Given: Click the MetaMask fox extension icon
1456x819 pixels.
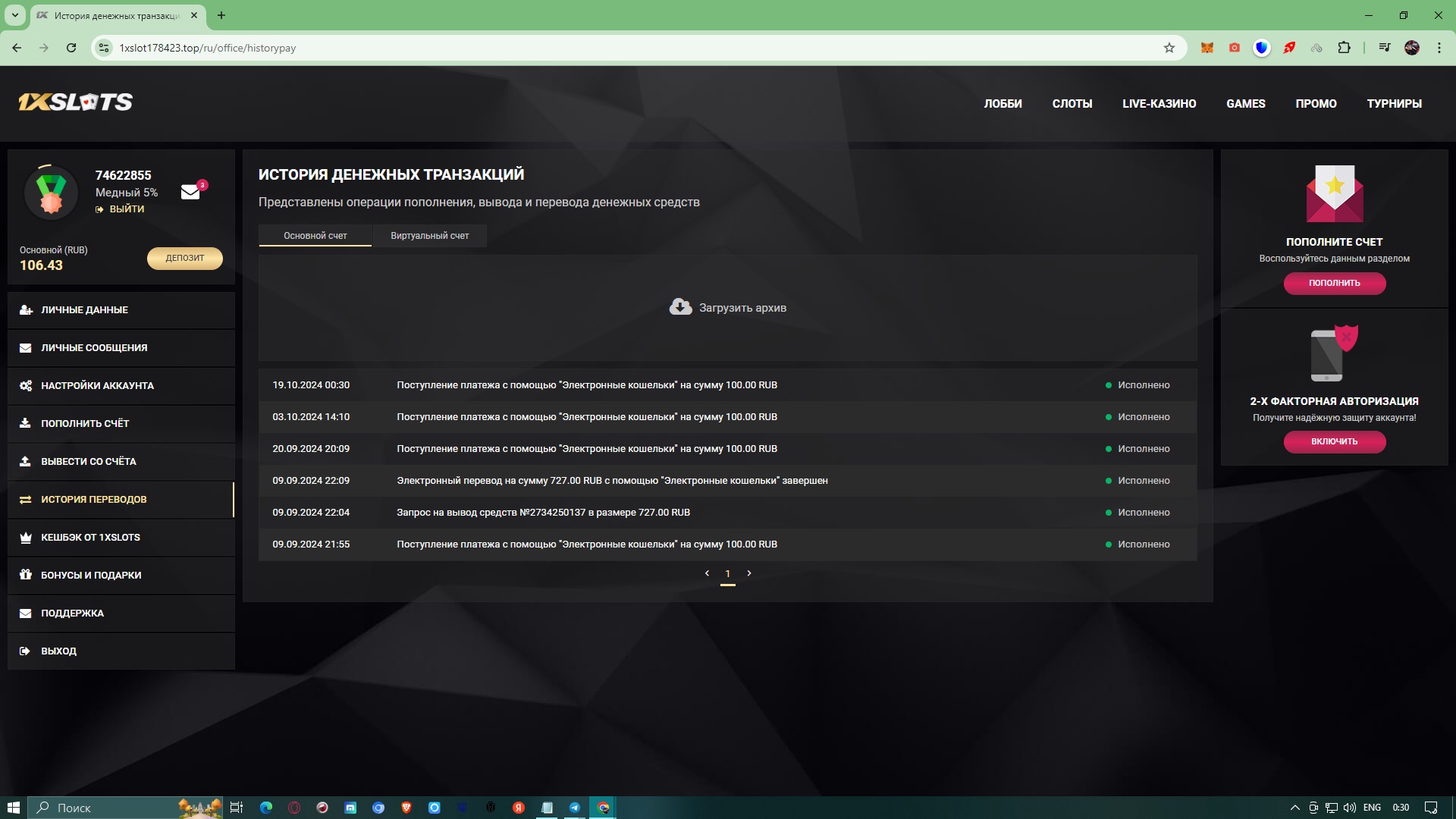Looking at the screenshot, I should pyautogui.click(x=1207, y=48).
